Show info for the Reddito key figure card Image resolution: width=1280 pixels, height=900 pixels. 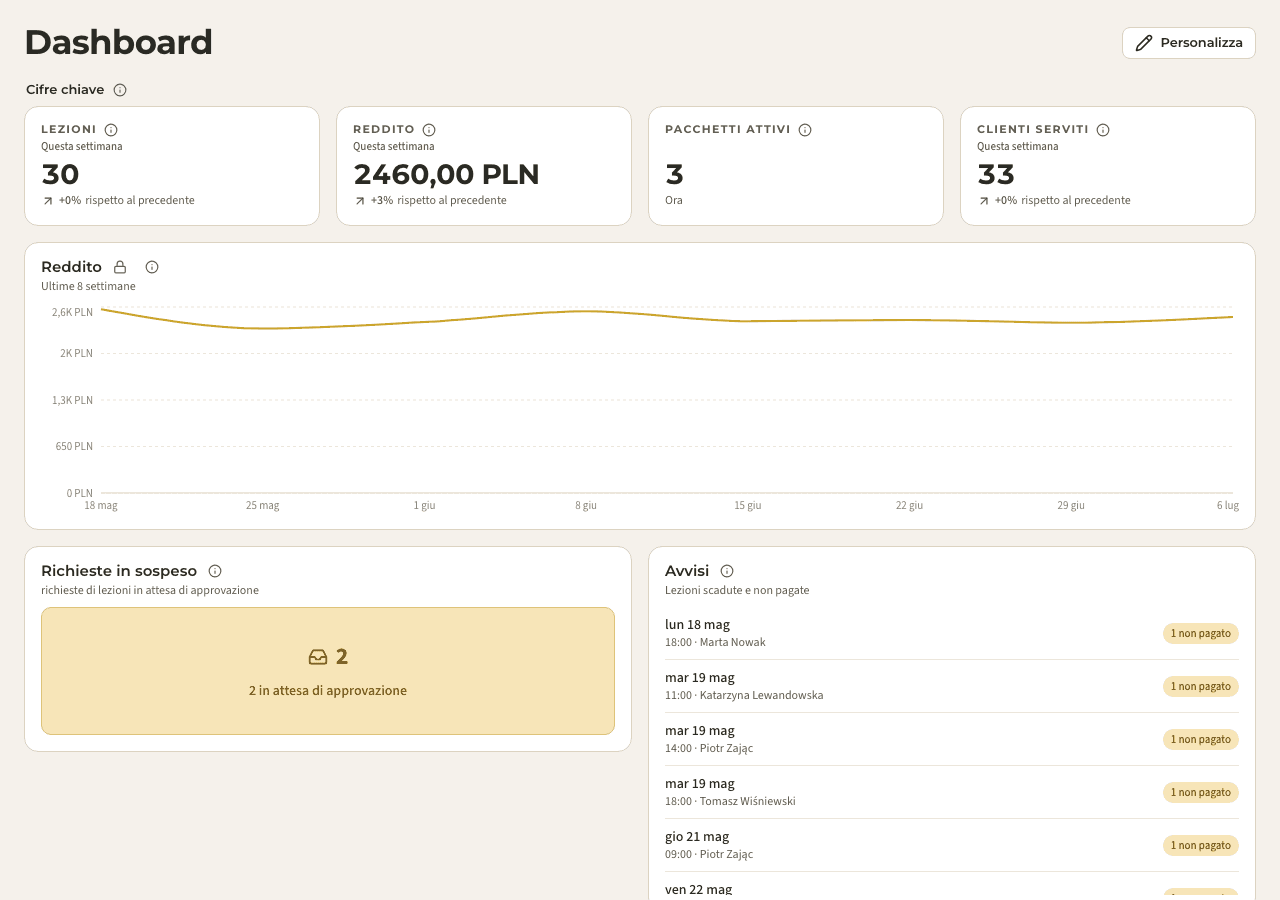[x=429, y=130]
